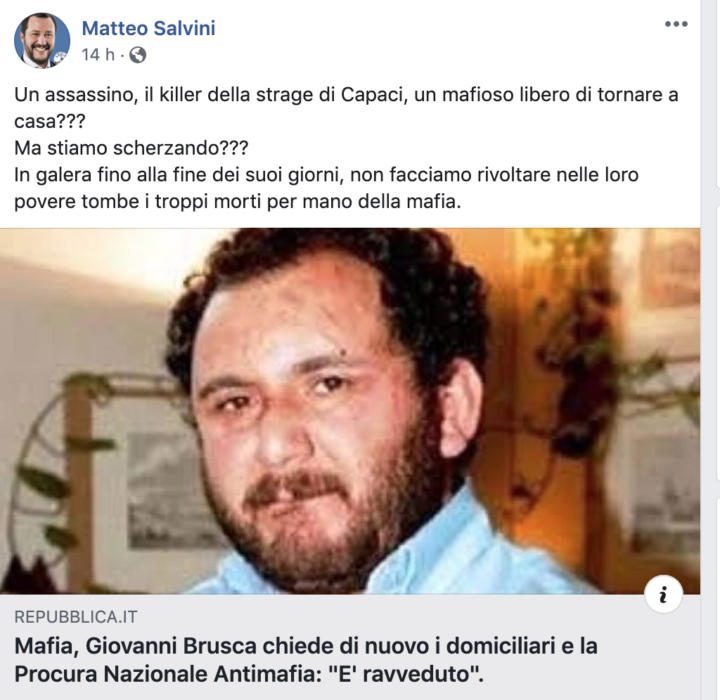This screenshot has height=700, width=720.
Task: Open the REPUBBLICA.IT source label
Action: click(x=76, y=617)
